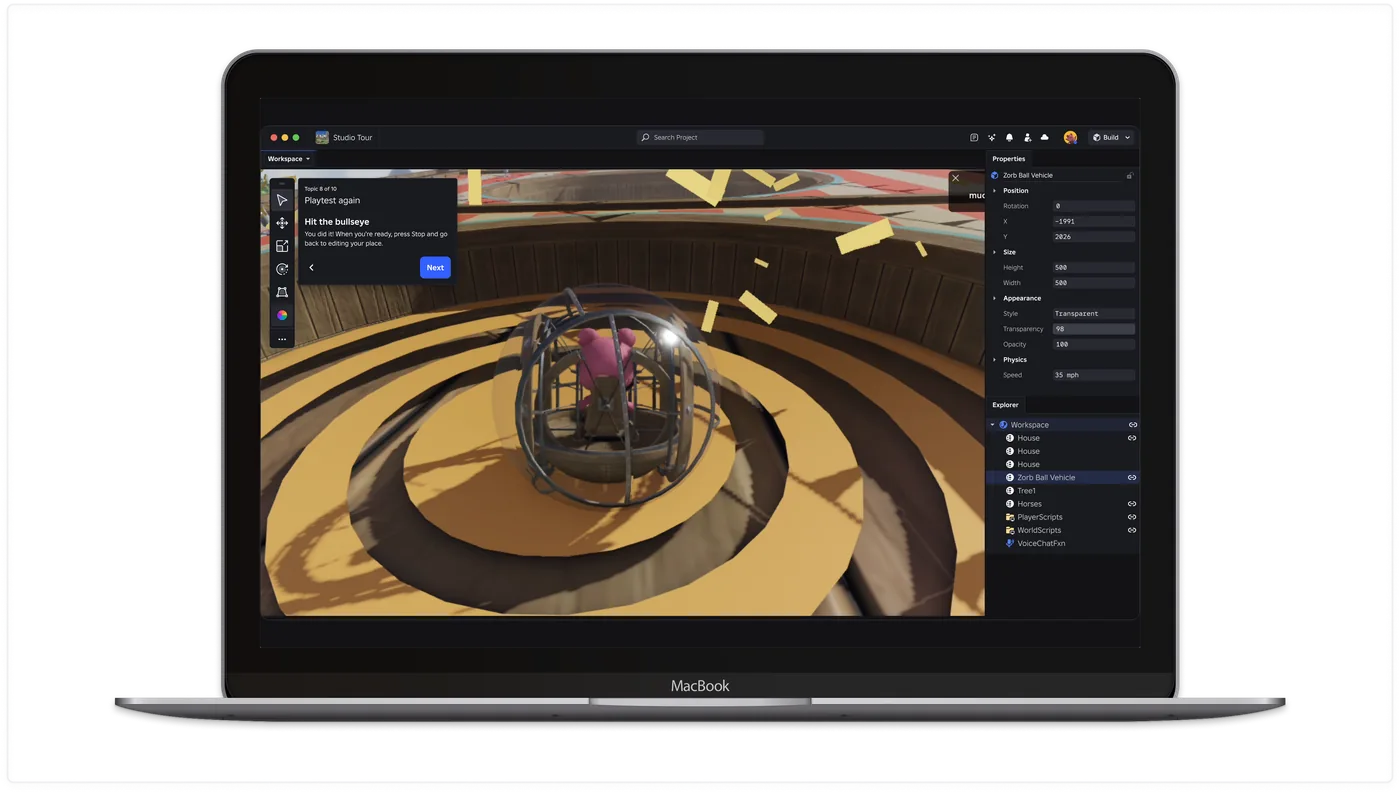Screen dimensions: 1400x793
Task: Open the collaborators add-person icon
Action: [x=1027, y=137]
